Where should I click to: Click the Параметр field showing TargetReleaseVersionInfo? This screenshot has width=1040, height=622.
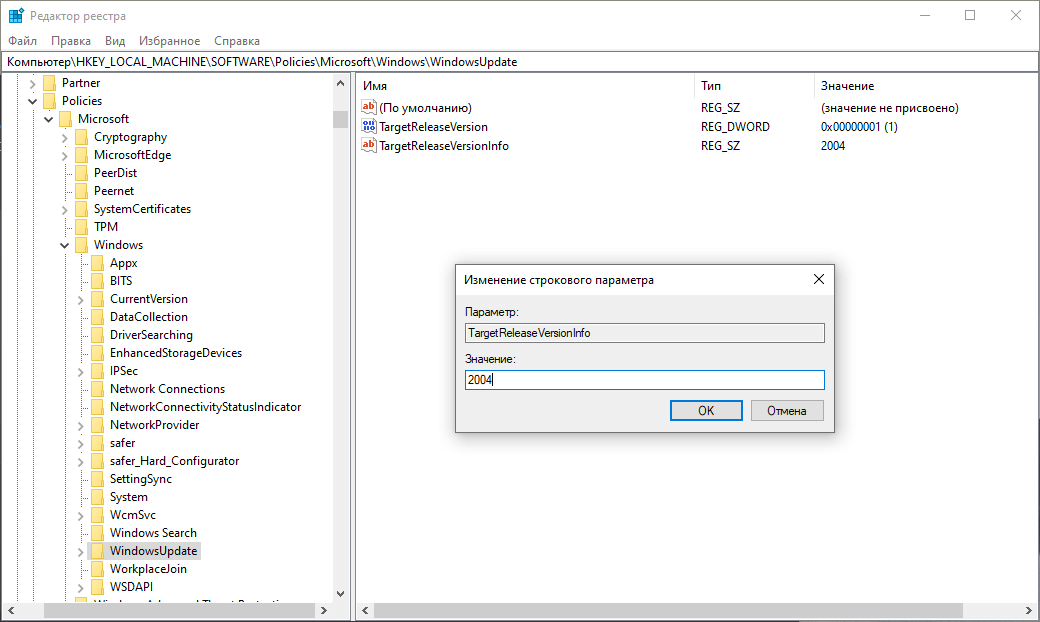point(644,332)
